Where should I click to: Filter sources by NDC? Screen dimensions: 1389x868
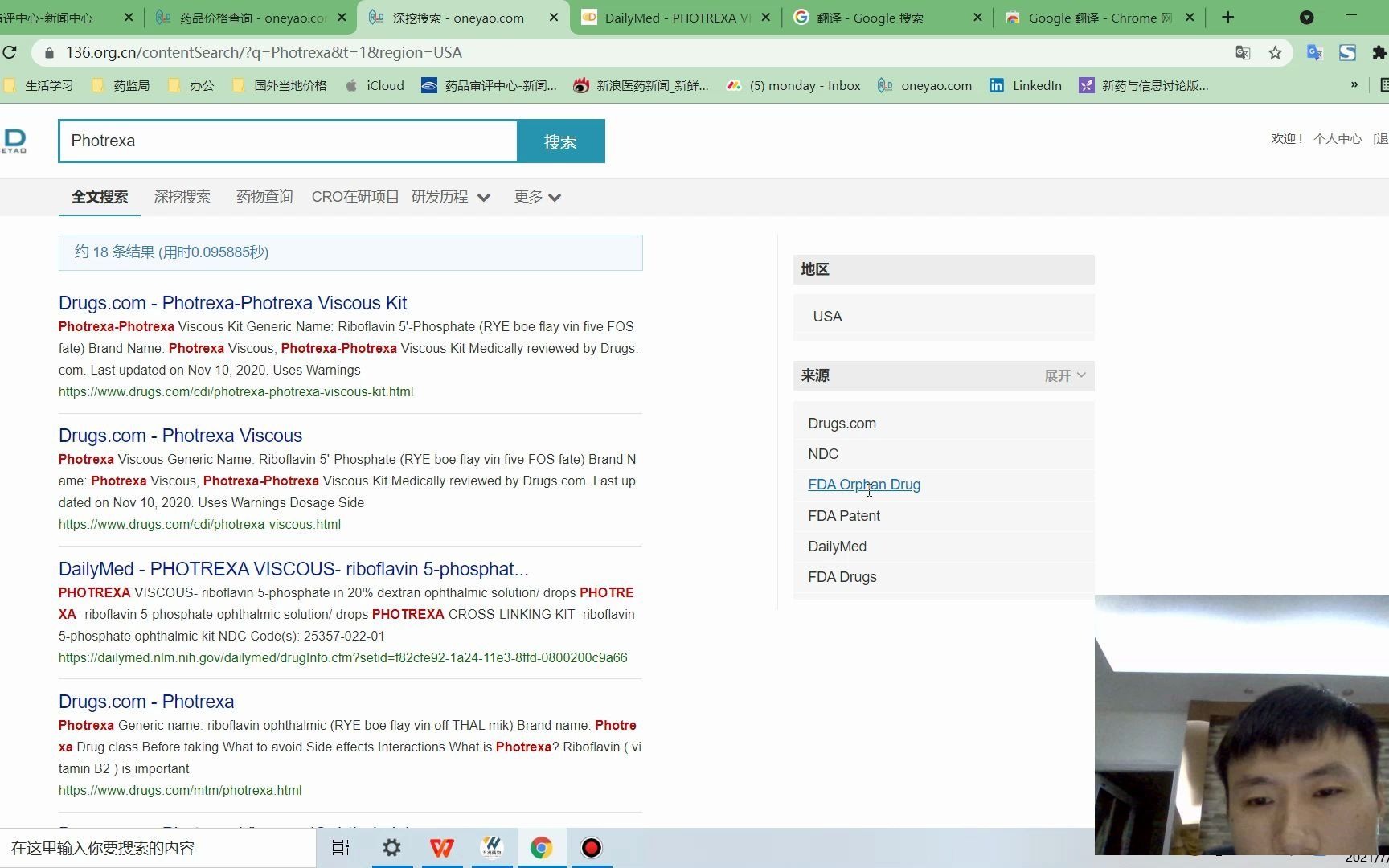click(x=823, y=454)
